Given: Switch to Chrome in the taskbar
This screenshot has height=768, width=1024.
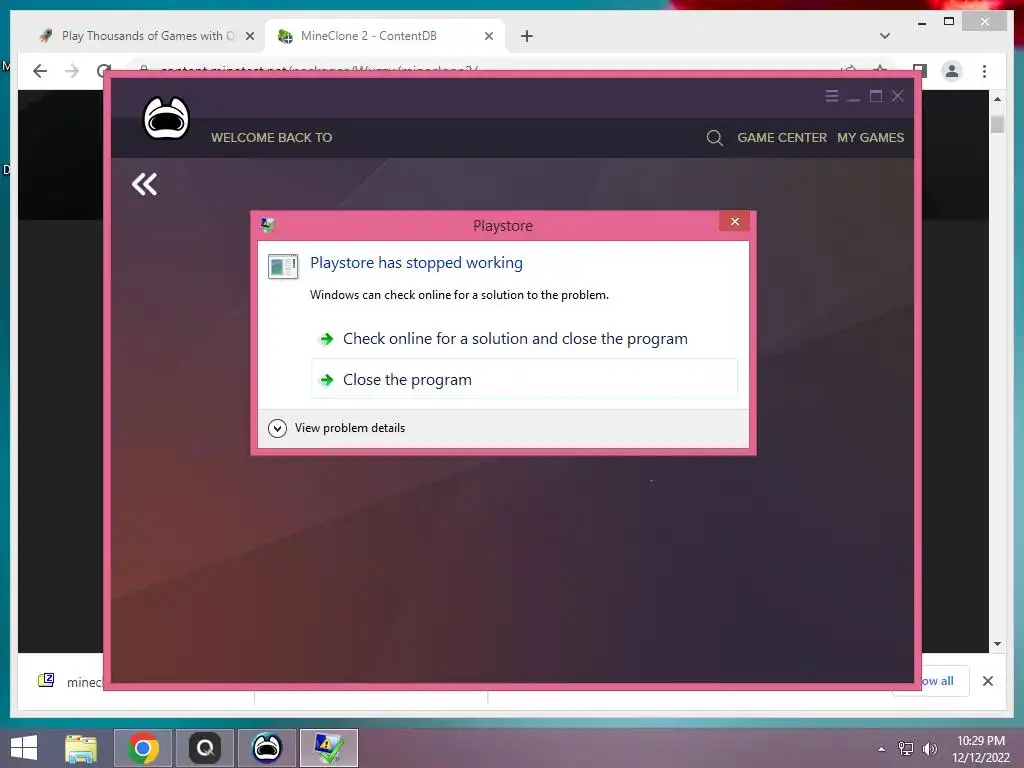Looking at the screenshot, I should pos(143,748).
